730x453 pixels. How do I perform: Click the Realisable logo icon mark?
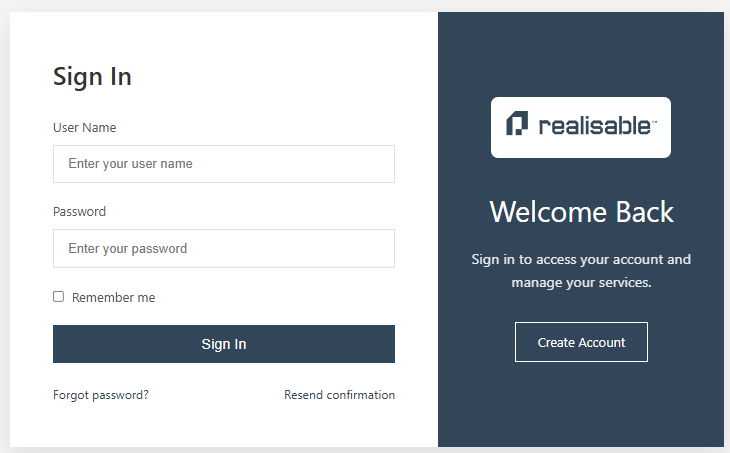tap(516, 125)
